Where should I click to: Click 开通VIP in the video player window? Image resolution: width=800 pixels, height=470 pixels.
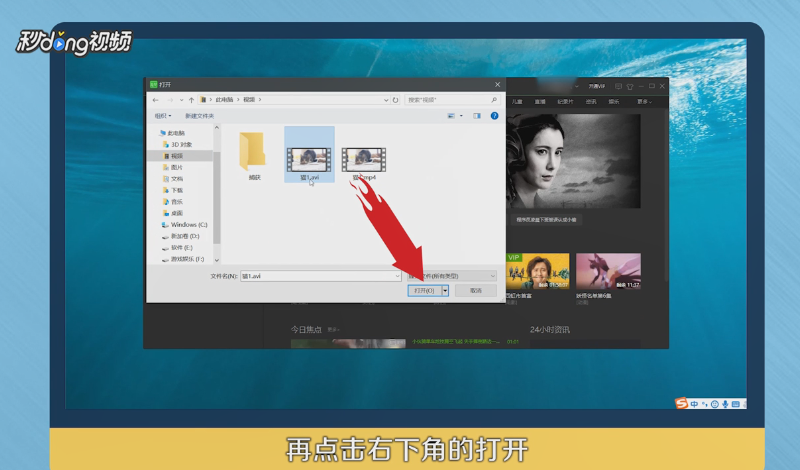(596, 86)
